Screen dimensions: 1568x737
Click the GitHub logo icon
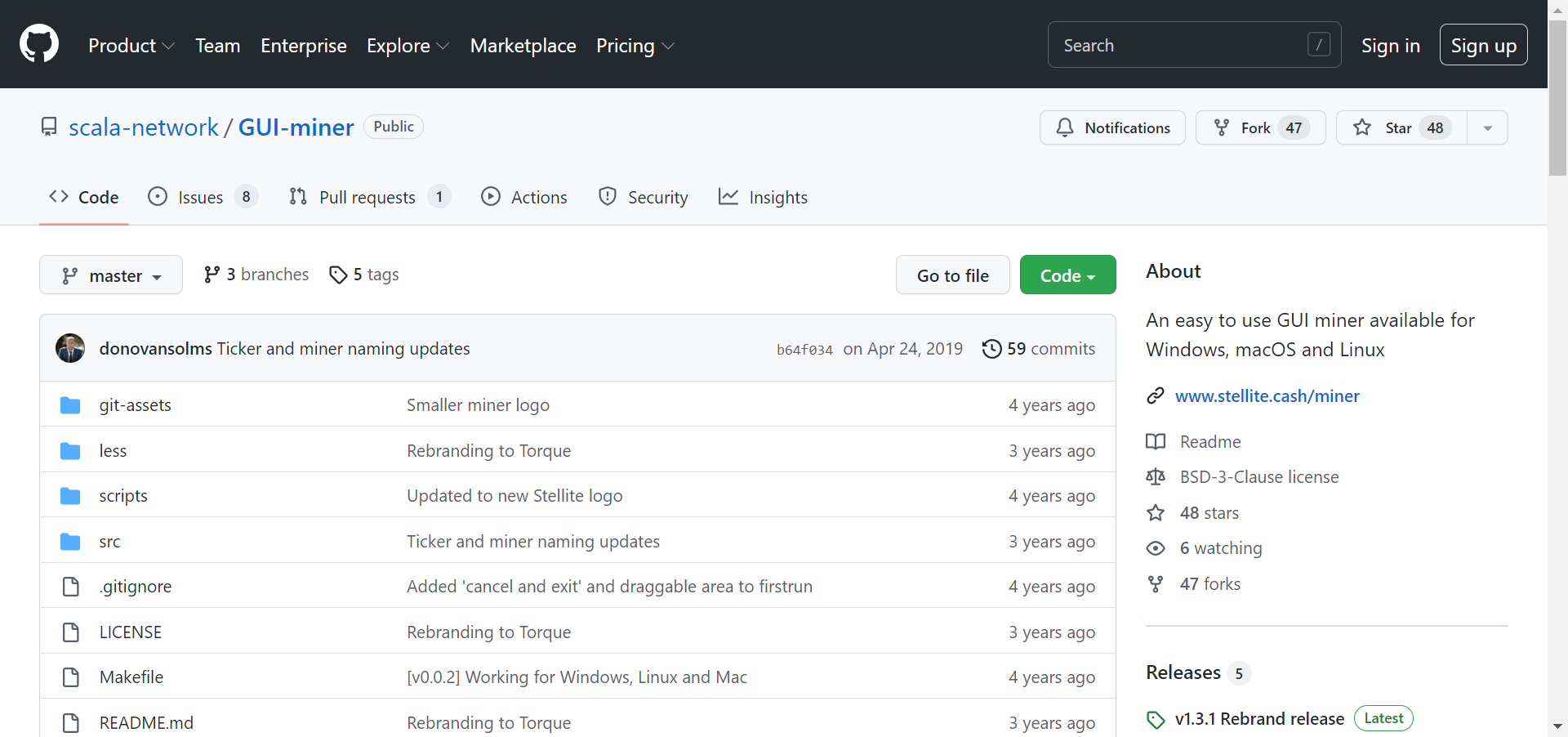coord(39,44)
